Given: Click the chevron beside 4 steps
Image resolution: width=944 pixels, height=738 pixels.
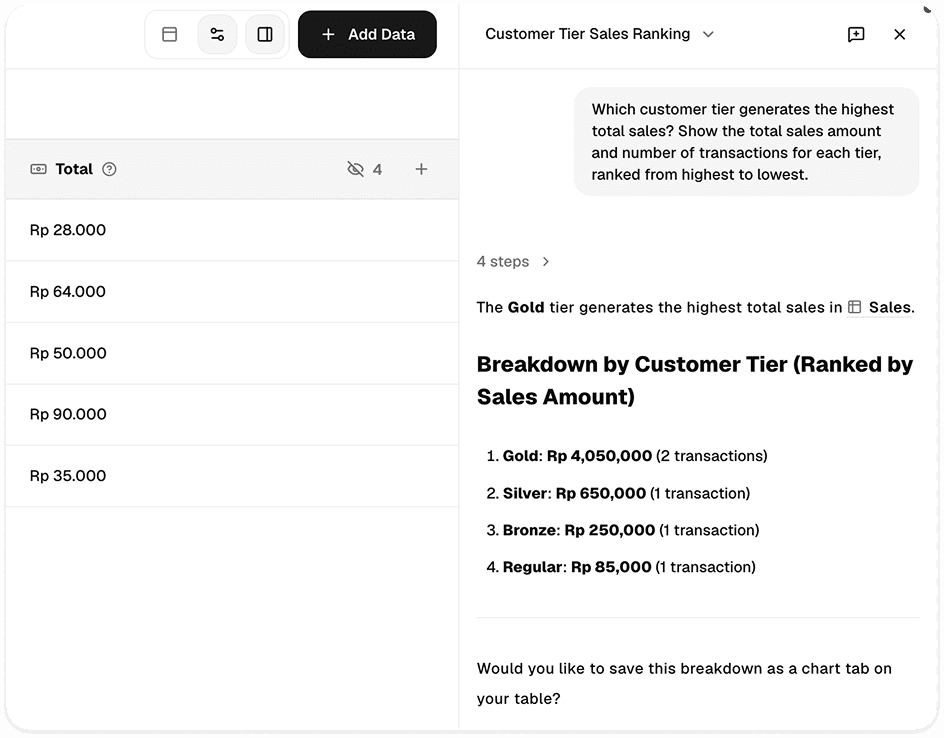Looking at the screenshot, I should click(x=545, y=261).
